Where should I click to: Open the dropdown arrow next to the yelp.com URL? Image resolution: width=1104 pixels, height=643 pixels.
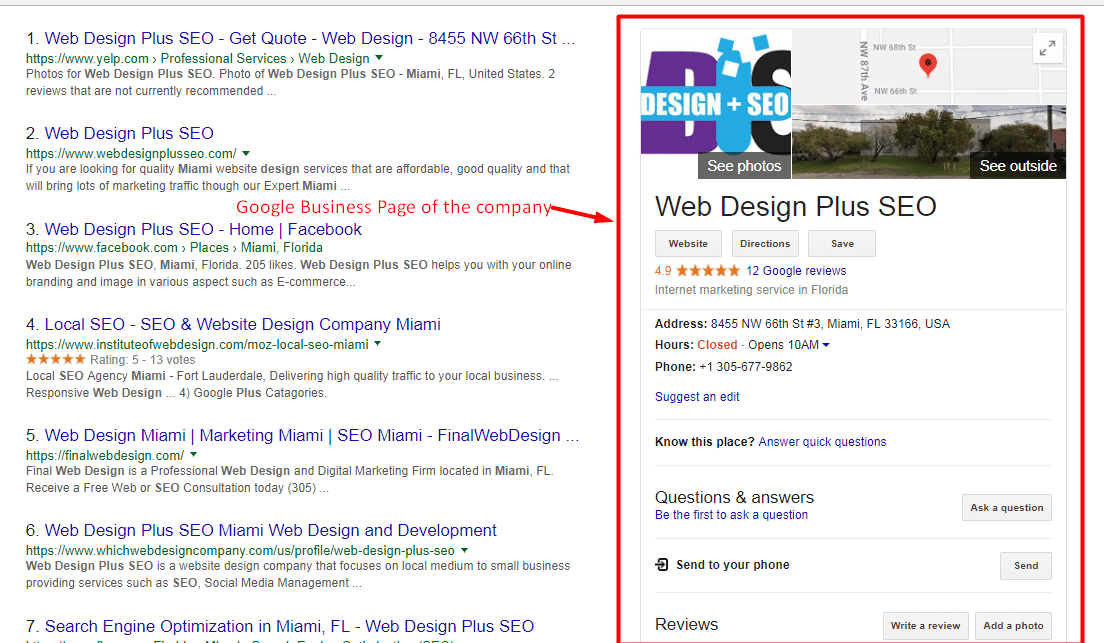[x=380, y=58]
